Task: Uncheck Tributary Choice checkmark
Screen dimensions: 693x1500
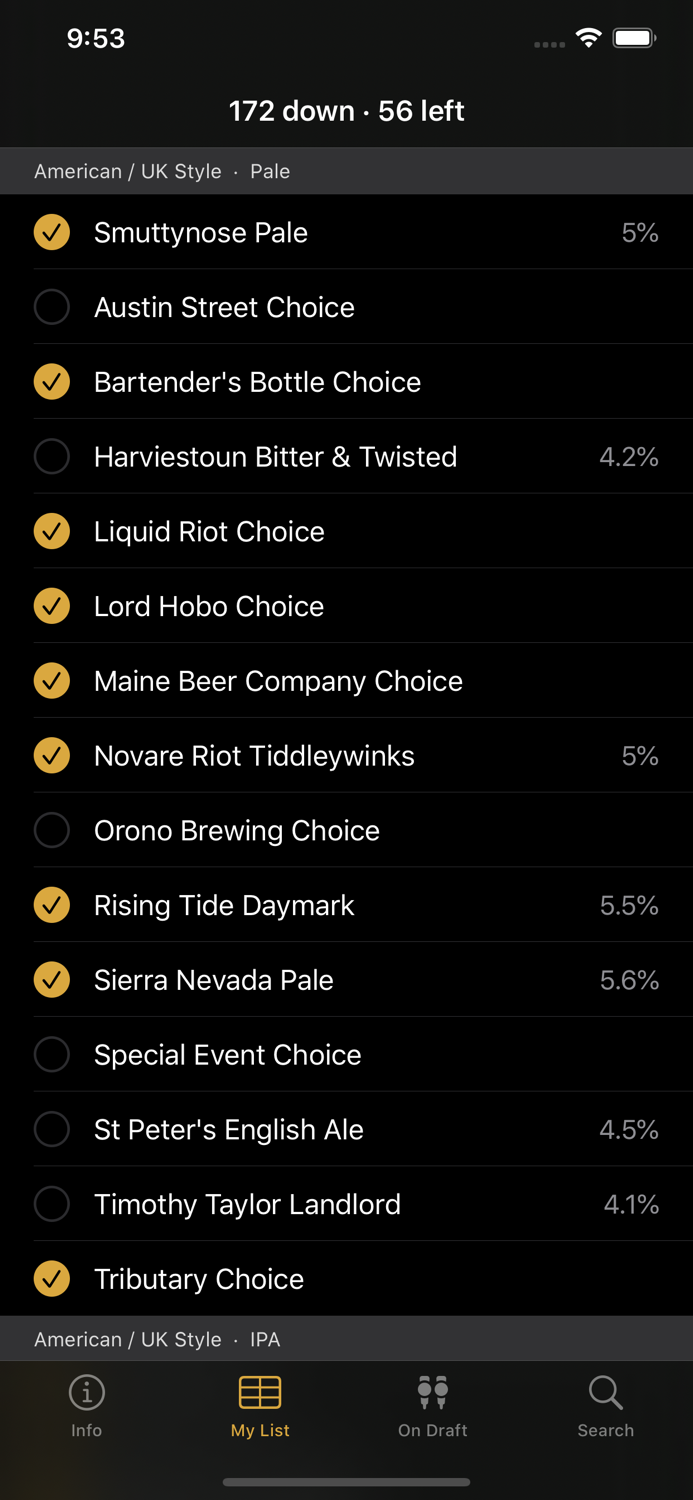Action: tap(52, 1279)
